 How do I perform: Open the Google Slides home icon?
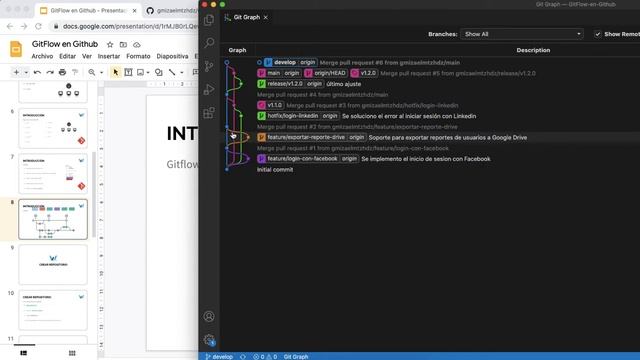click(16, 49)
